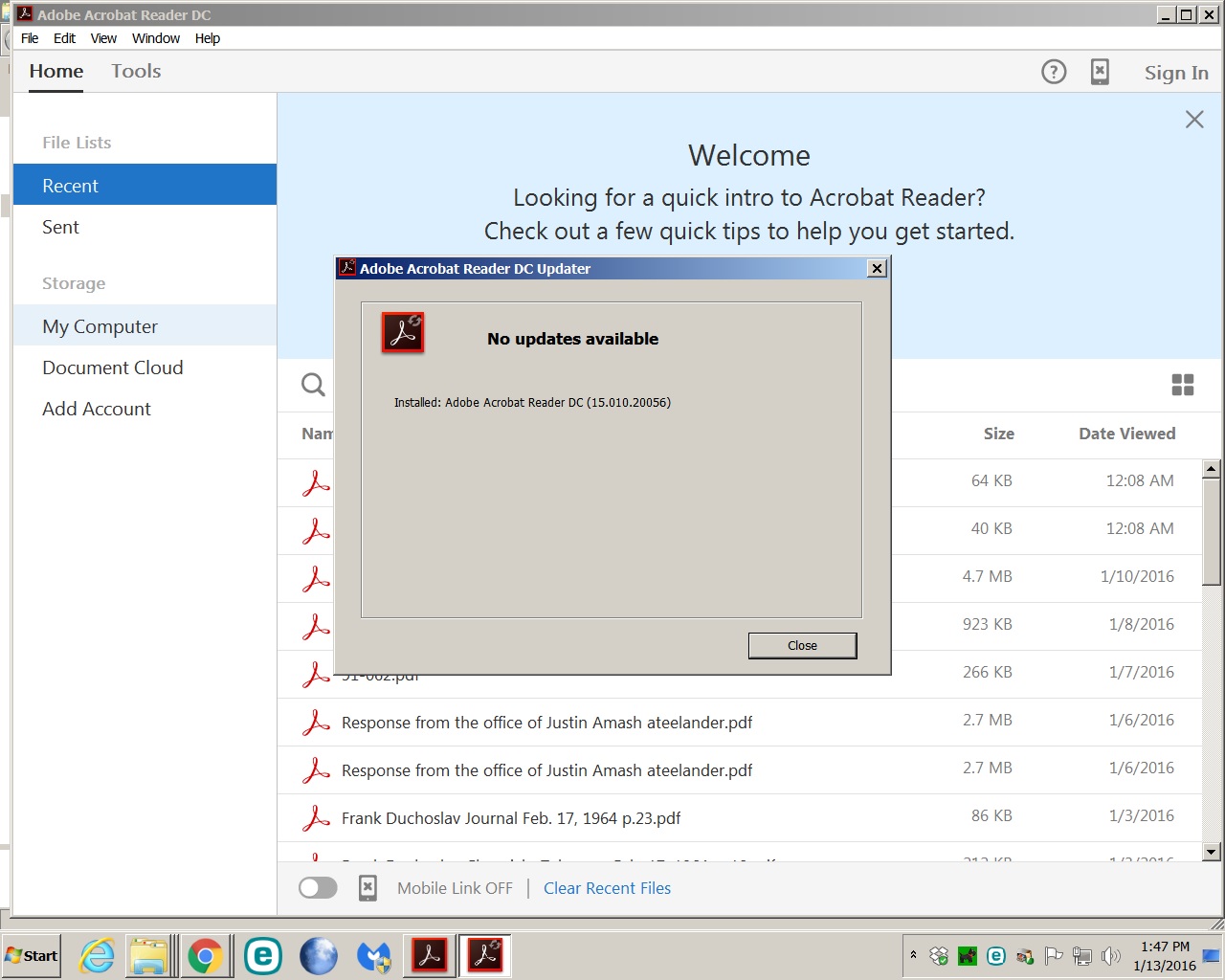This screenshot has width=1225, height=980.
Task: Open blue globe browser icon in taskbar
Action: [x=318, y=955]
